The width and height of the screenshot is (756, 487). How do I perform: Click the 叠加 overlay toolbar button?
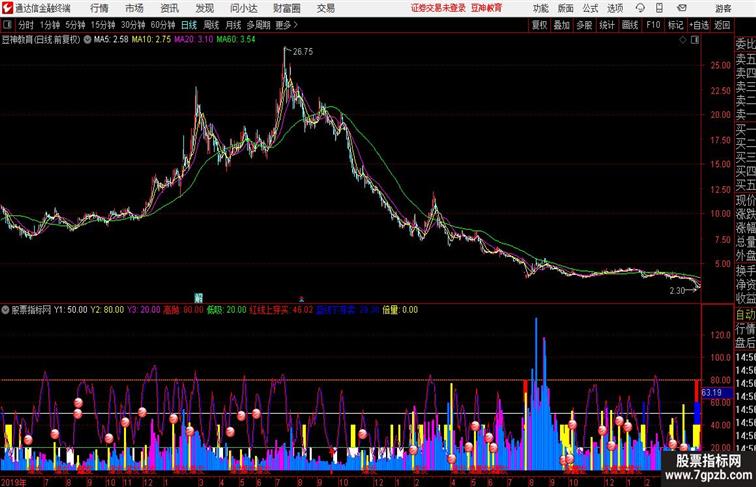[x=562, y=25]
